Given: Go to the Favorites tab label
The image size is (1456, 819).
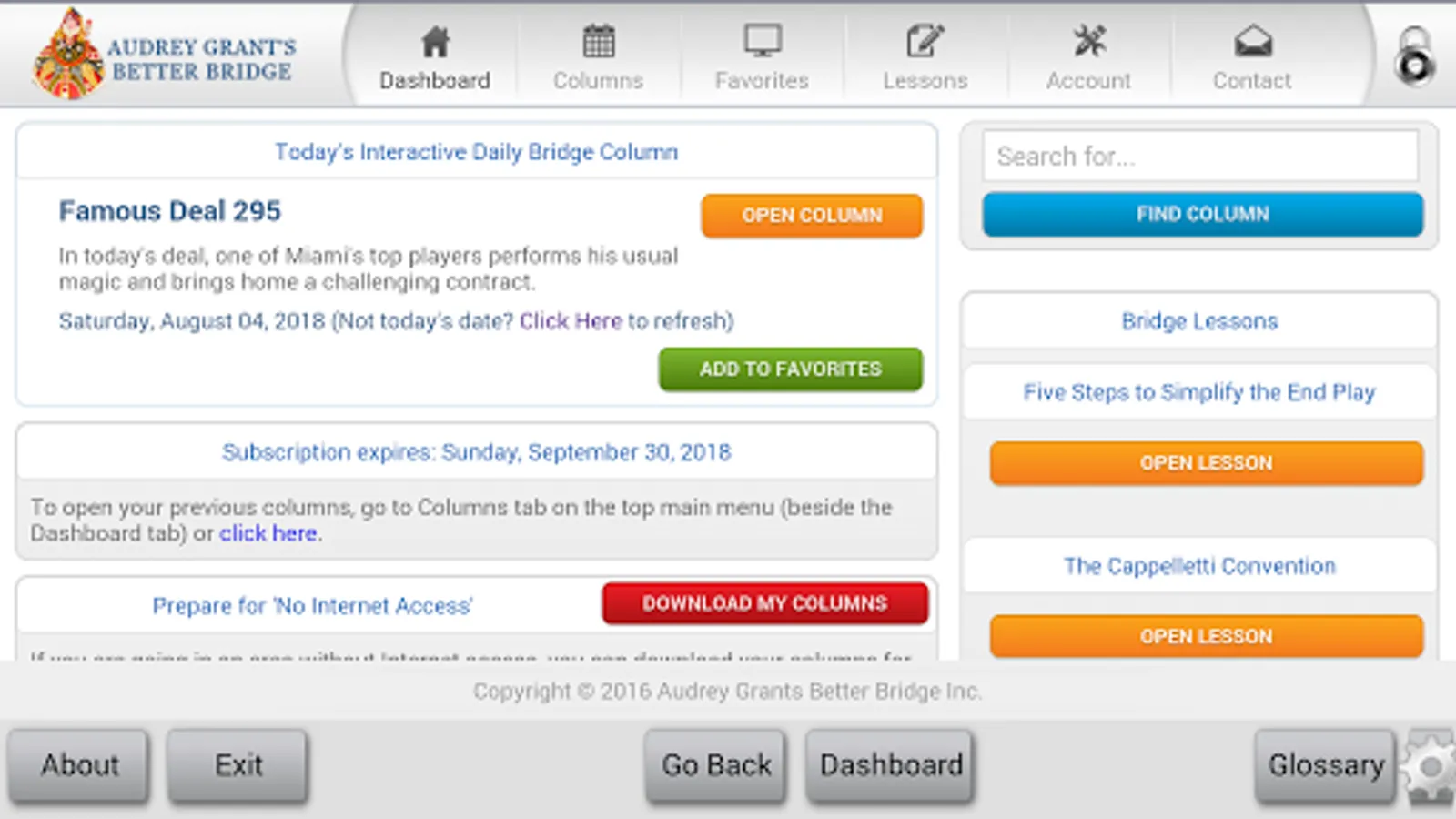Looking at the screenshot, I should [762, 81].
